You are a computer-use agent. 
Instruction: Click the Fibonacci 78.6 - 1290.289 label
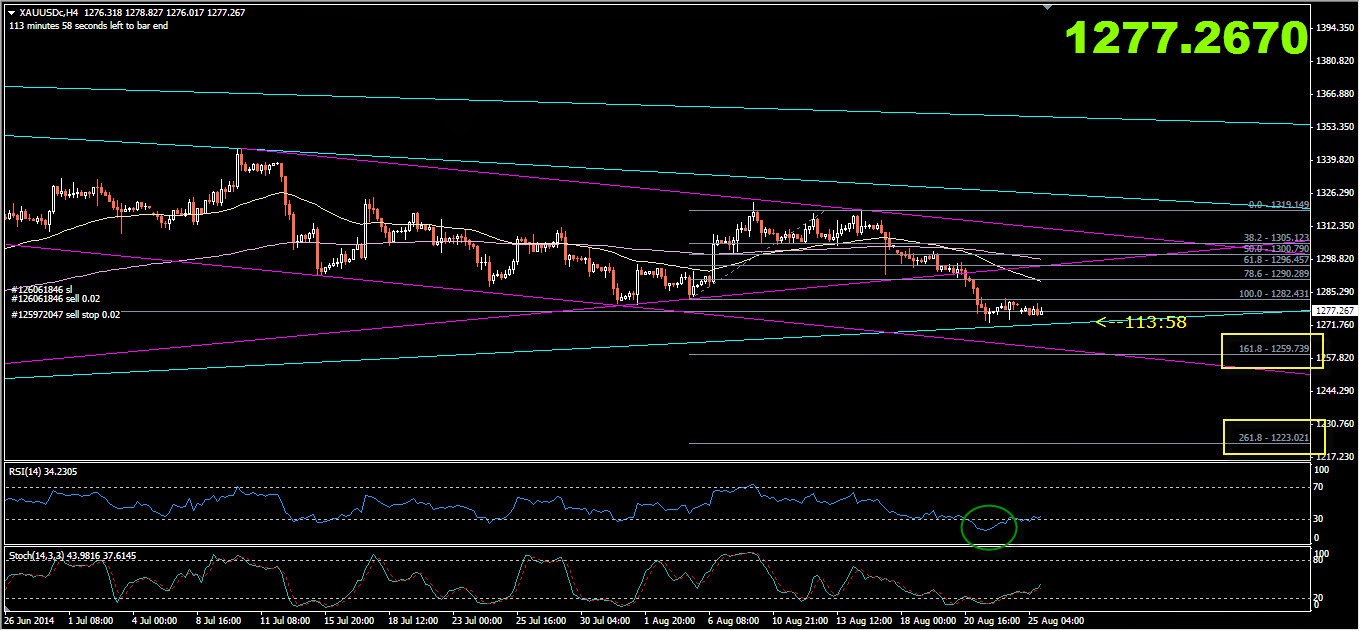pos(1275,273)
